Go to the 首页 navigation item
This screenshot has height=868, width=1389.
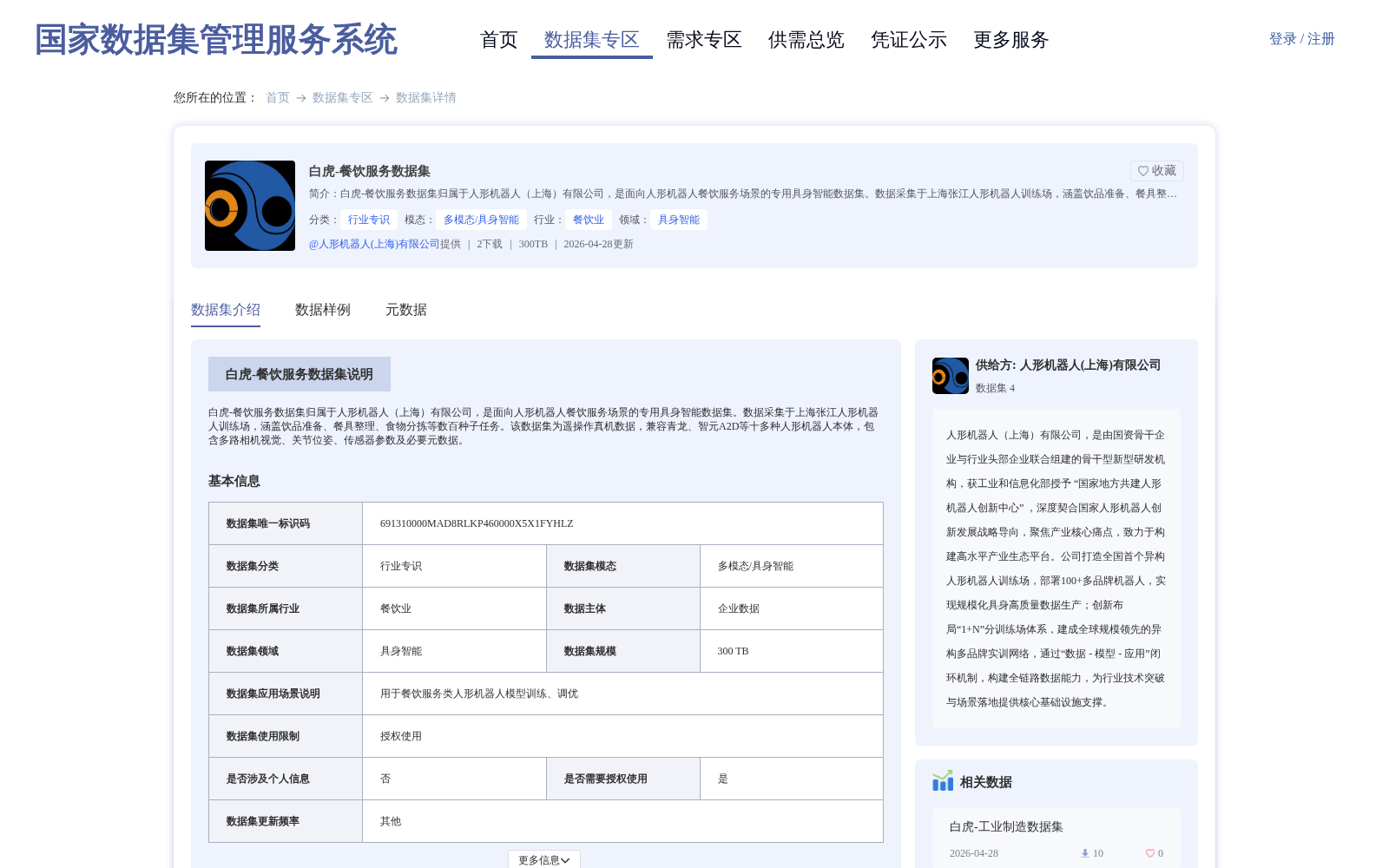click(x=499, y=40)
